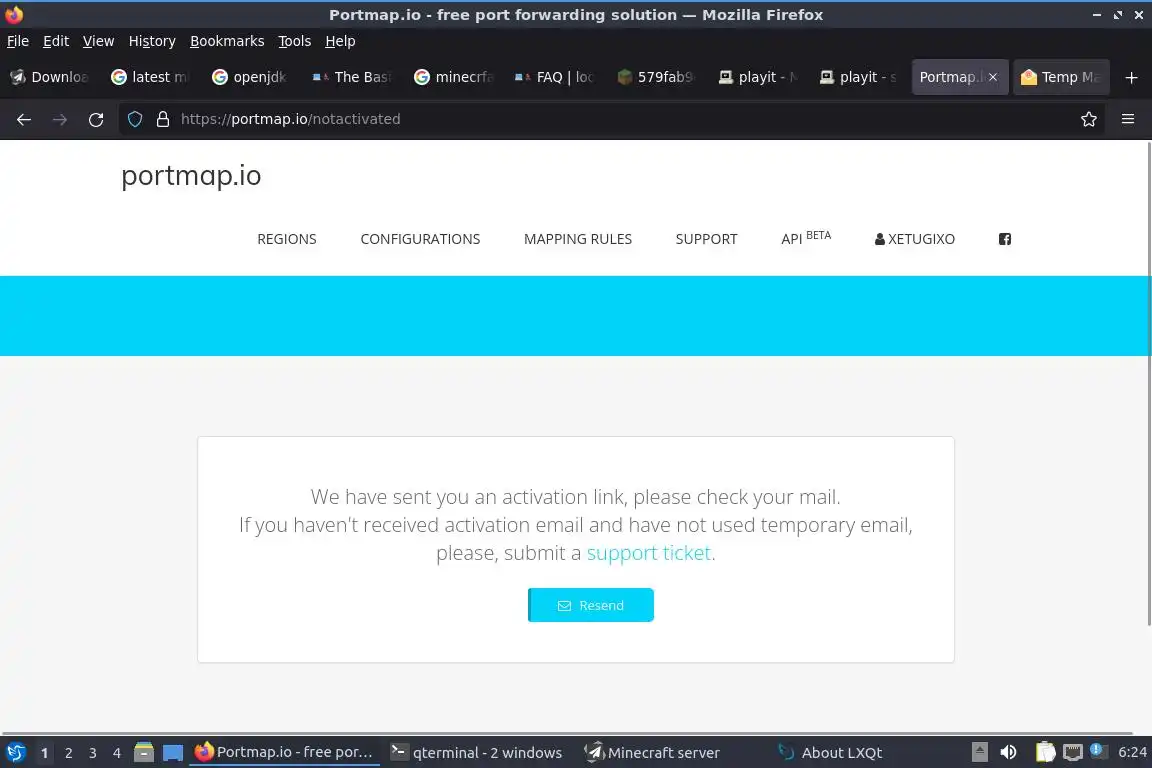Go to the REGIONS page
1152x768 pixels.
[x=287, y=239]
